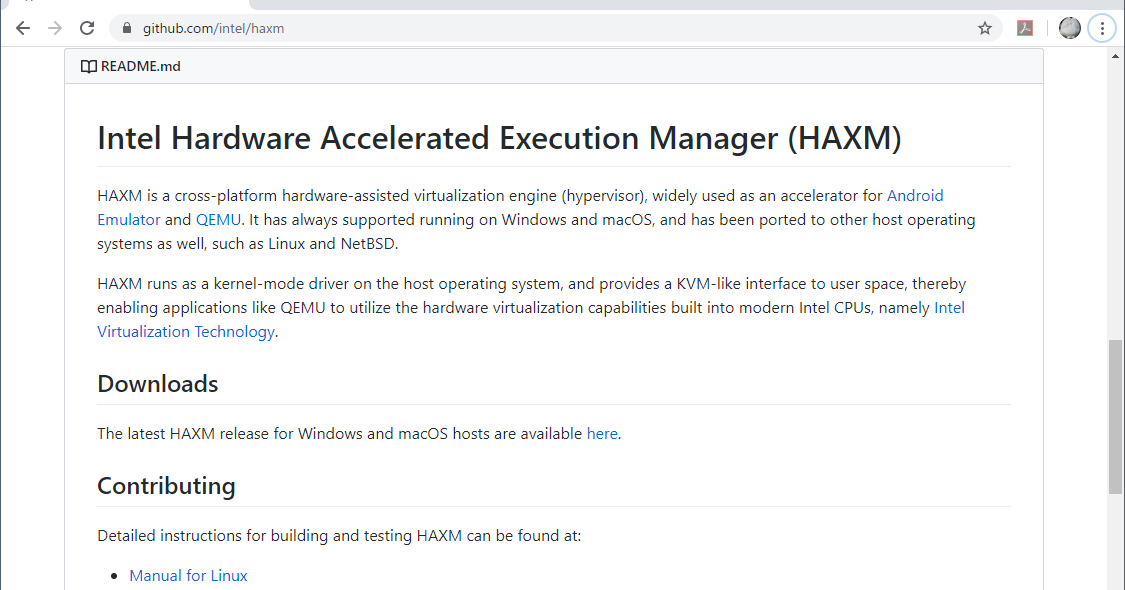
Task: Open the Android Emulator link
Action: pos(915,195)
